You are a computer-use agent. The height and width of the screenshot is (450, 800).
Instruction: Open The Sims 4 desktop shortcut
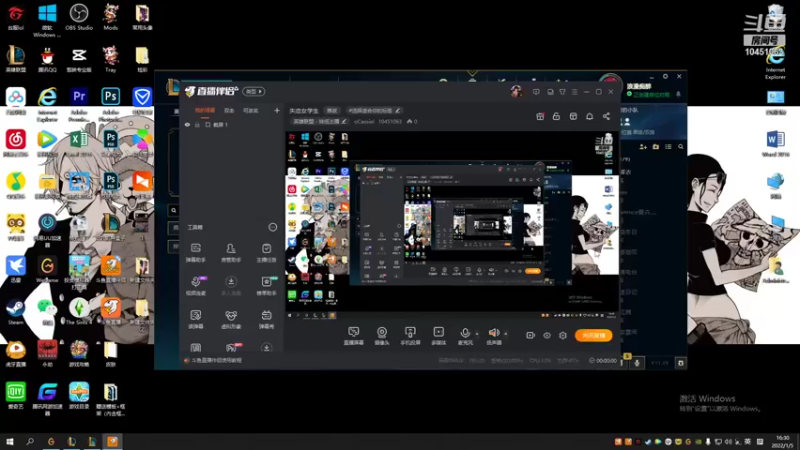pos(79,311)
